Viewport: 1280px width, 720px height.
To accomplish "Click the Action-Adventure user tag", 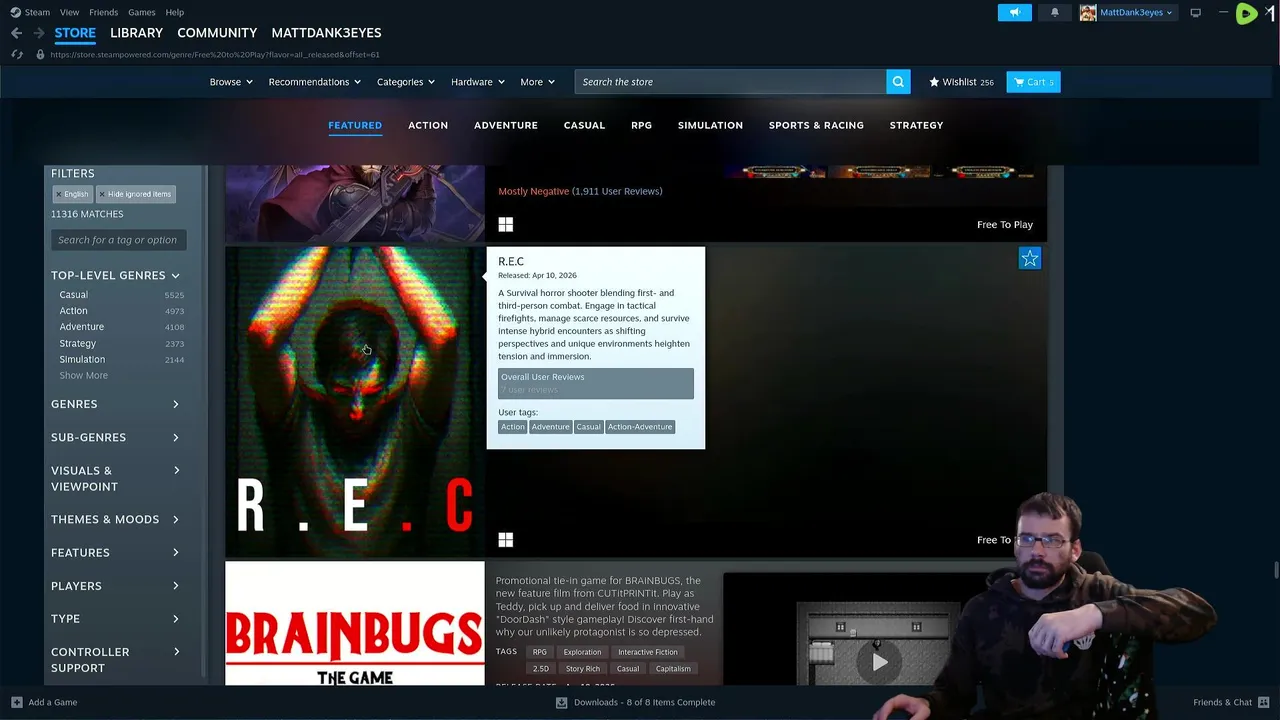I will coord(640,427).
